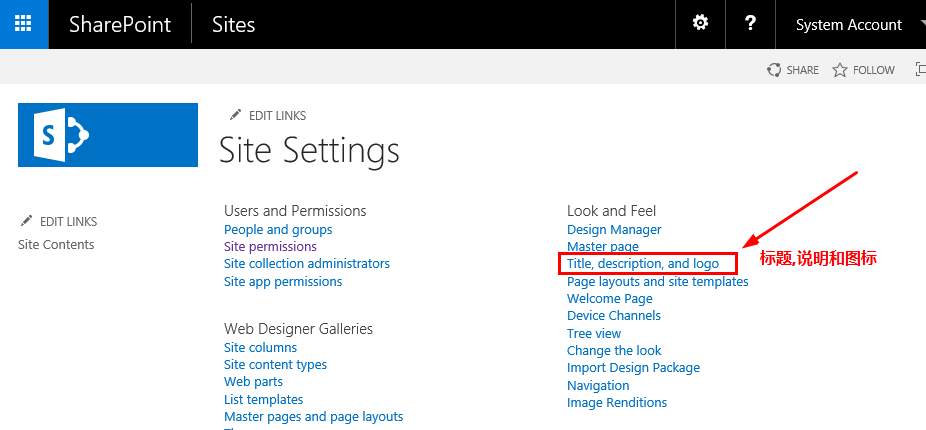926x430 pixels.
Task: Go to the Master page settings
Action: click(x=603, y=246)
